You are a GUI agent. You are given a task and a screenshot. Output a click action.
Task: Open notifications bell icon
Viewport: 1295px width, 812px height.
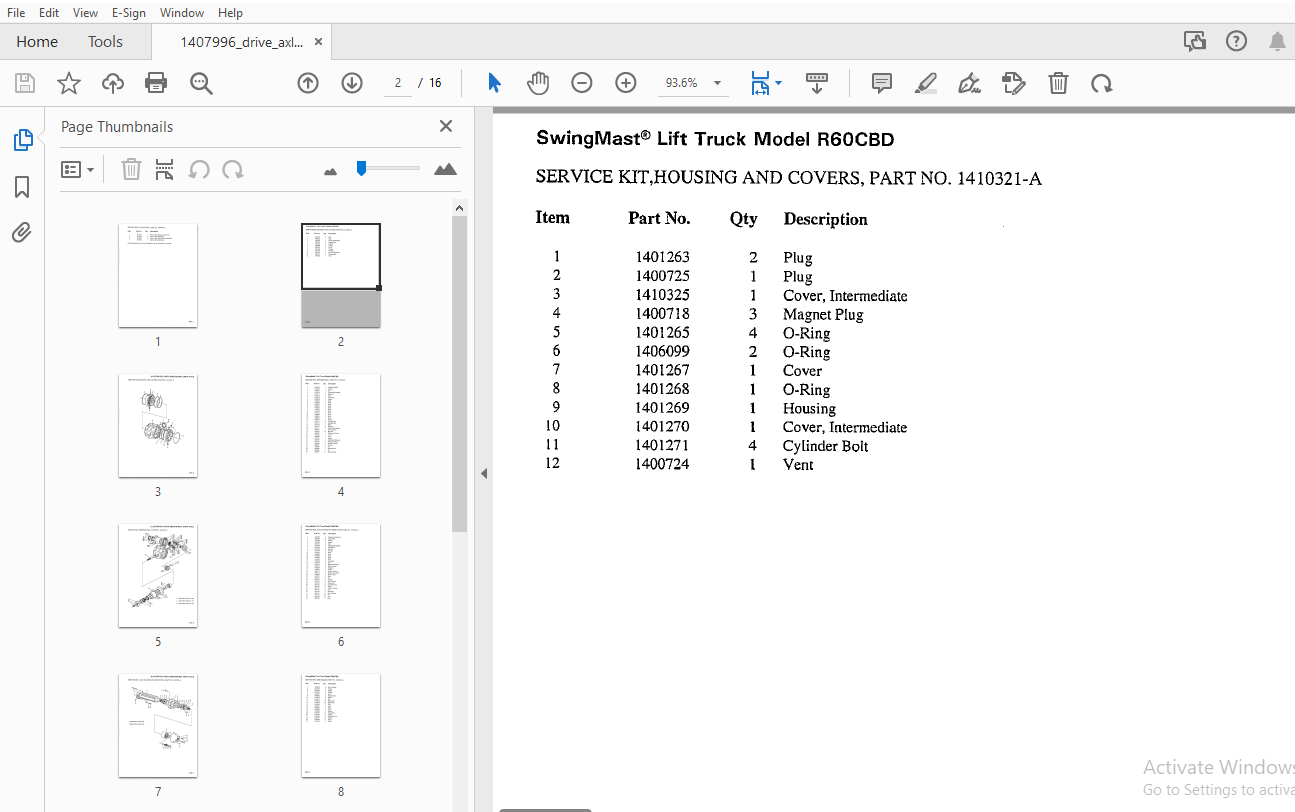click(1277, 41)
